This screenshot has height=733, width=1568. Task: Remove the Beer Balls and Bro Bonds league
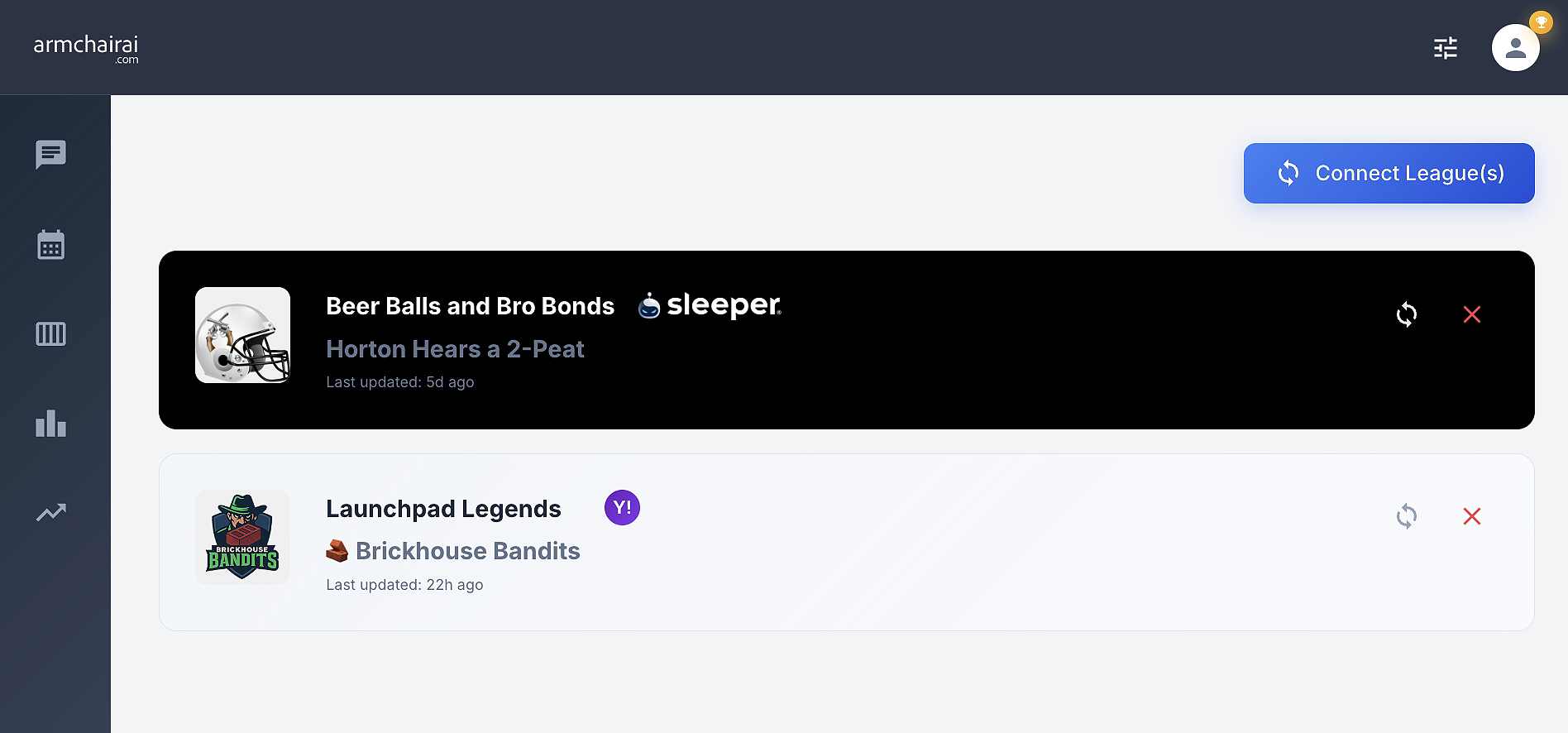pyautogui.click(x=1472, y=314)
